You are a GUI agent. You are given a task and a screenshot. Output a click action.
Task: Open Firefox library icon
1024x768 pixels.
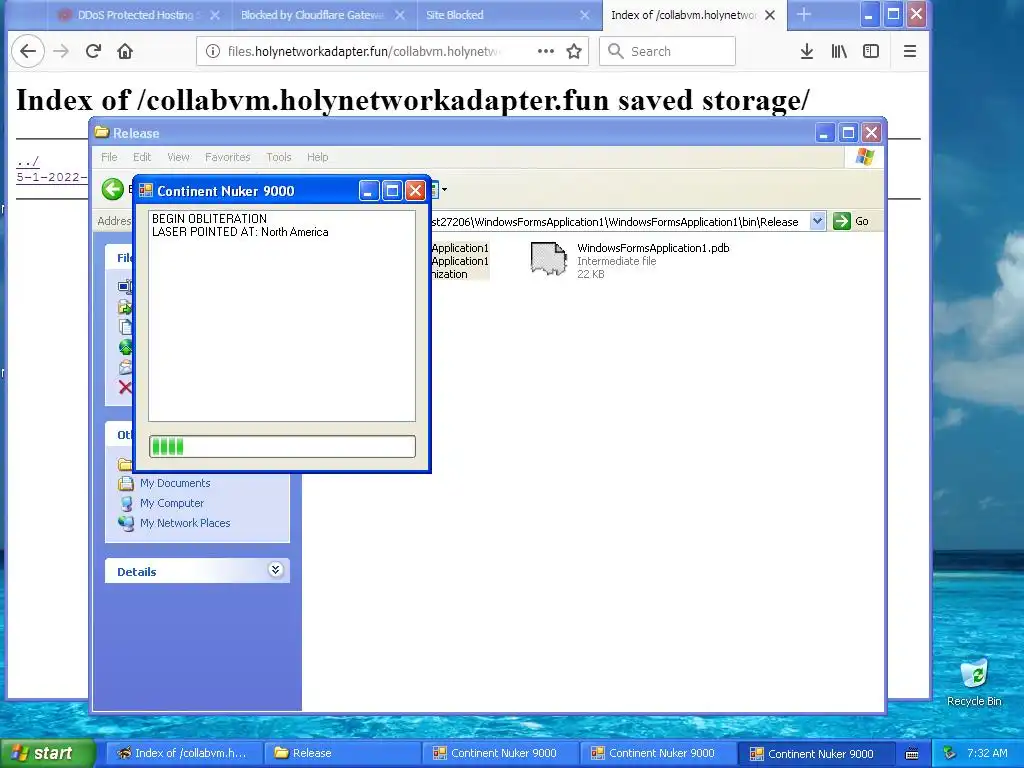click(x=839, y=51)
